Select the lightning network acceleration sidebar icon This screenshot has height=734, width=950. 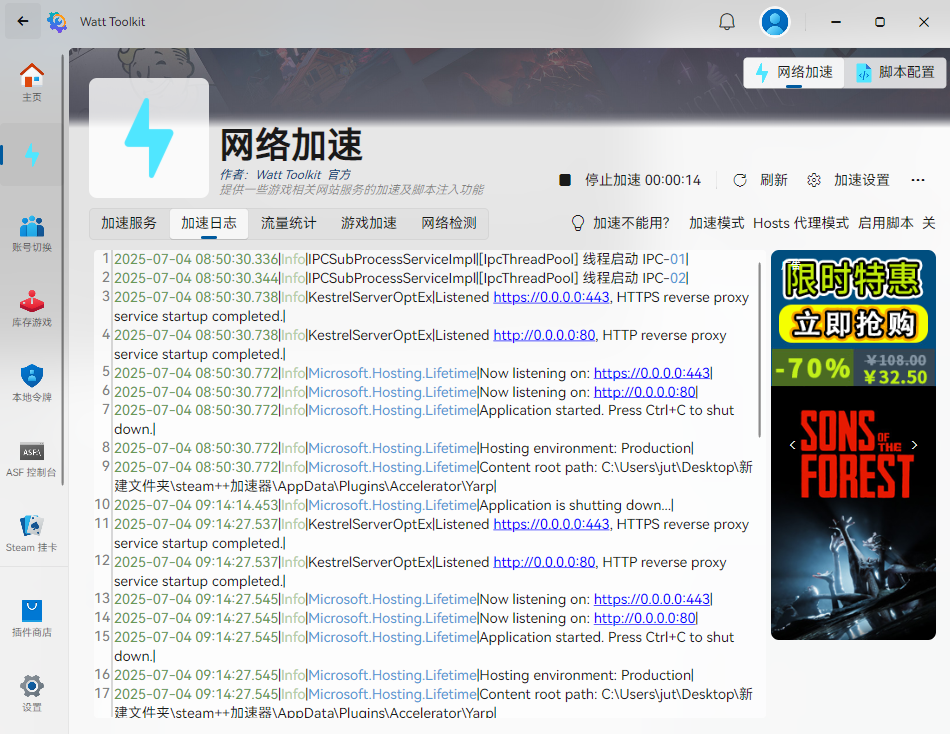pyautogui.click(x=32, y=155)
